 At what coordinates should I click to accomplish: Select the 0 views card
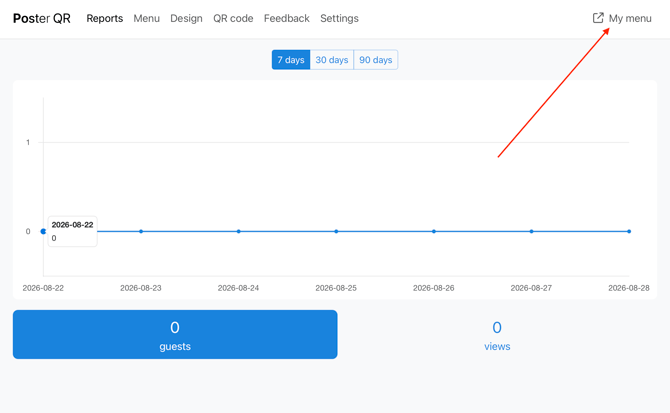497,334
